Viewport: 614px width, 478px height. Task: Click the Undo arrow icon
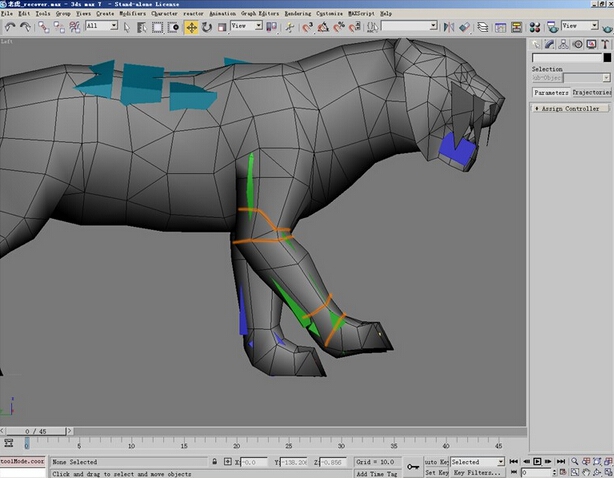(x=10, y=27)
